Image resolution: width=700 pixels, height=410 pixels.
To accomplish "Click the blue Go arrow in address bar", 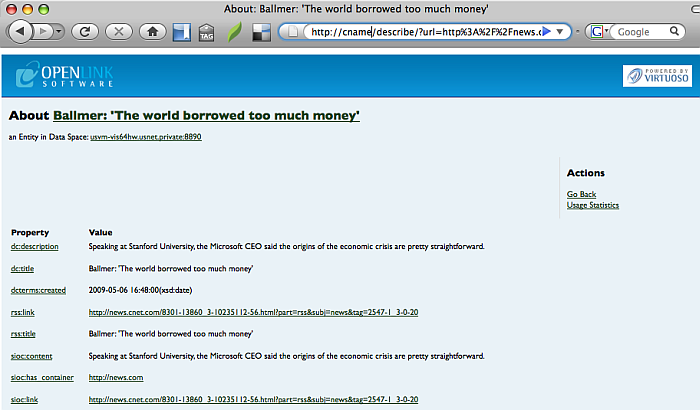I will (546, 31).
